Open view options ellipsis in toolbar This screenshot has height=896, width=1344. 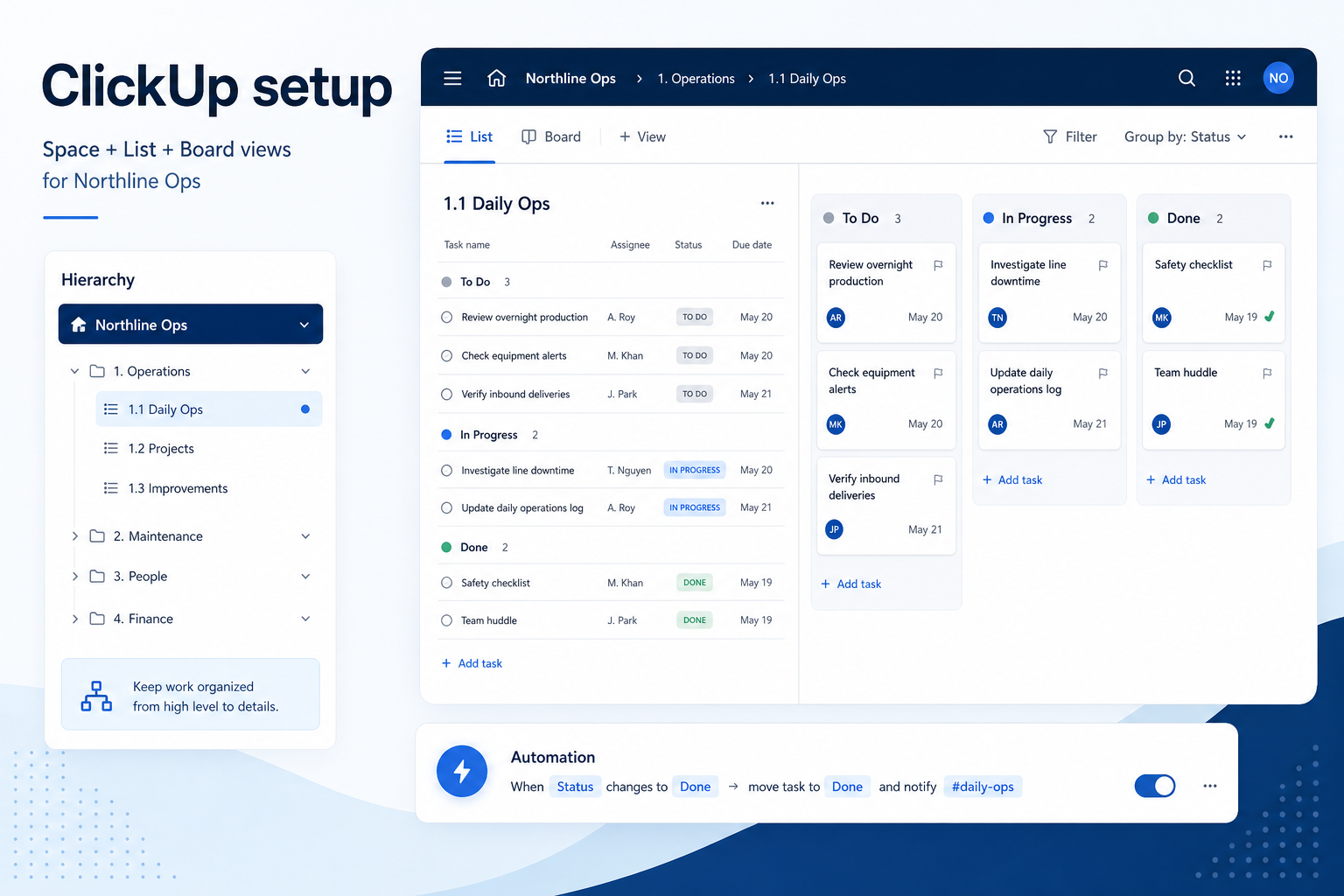point(1285,136)
